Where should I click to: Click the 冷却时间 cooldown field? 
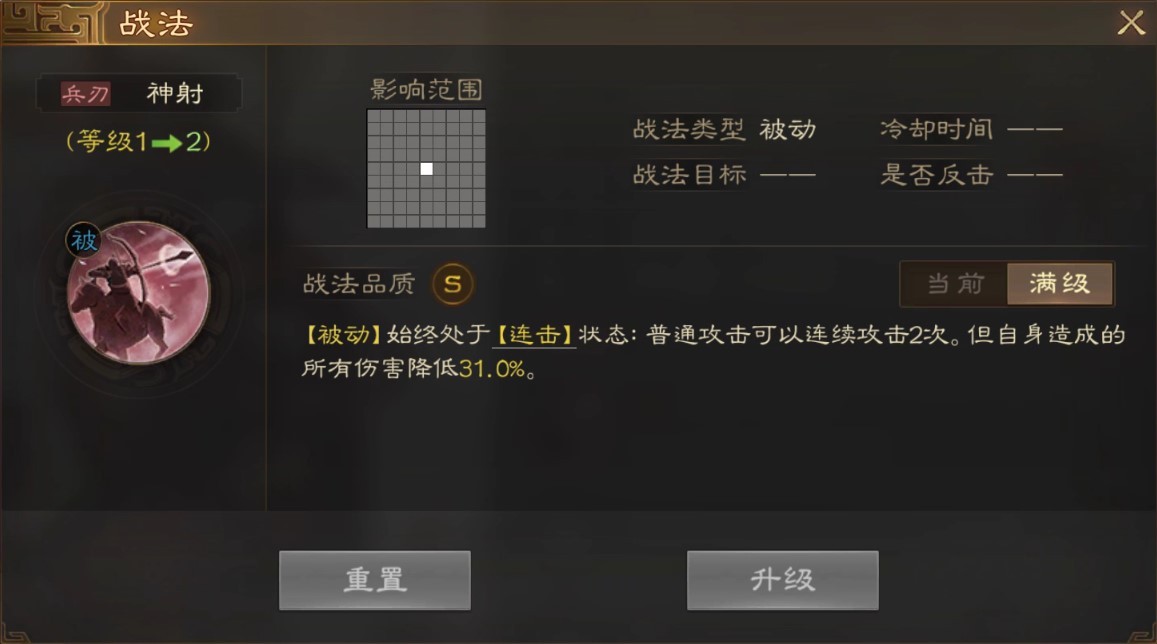971,130
